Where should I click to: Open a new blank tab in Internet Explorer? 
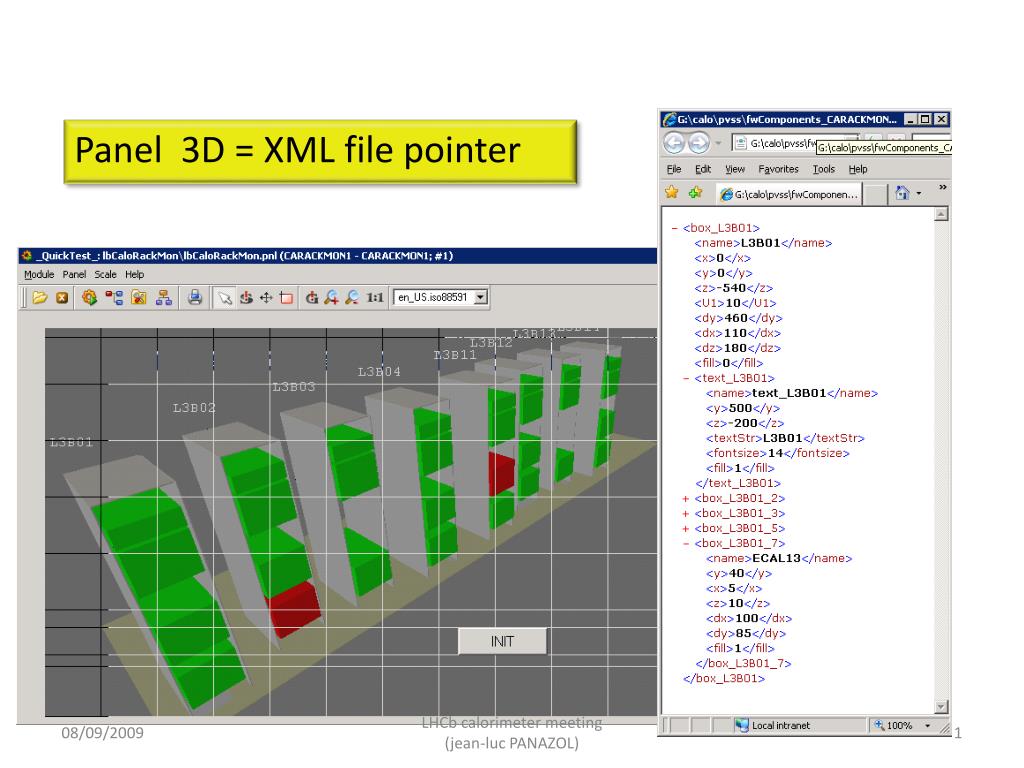pos(874,194)
